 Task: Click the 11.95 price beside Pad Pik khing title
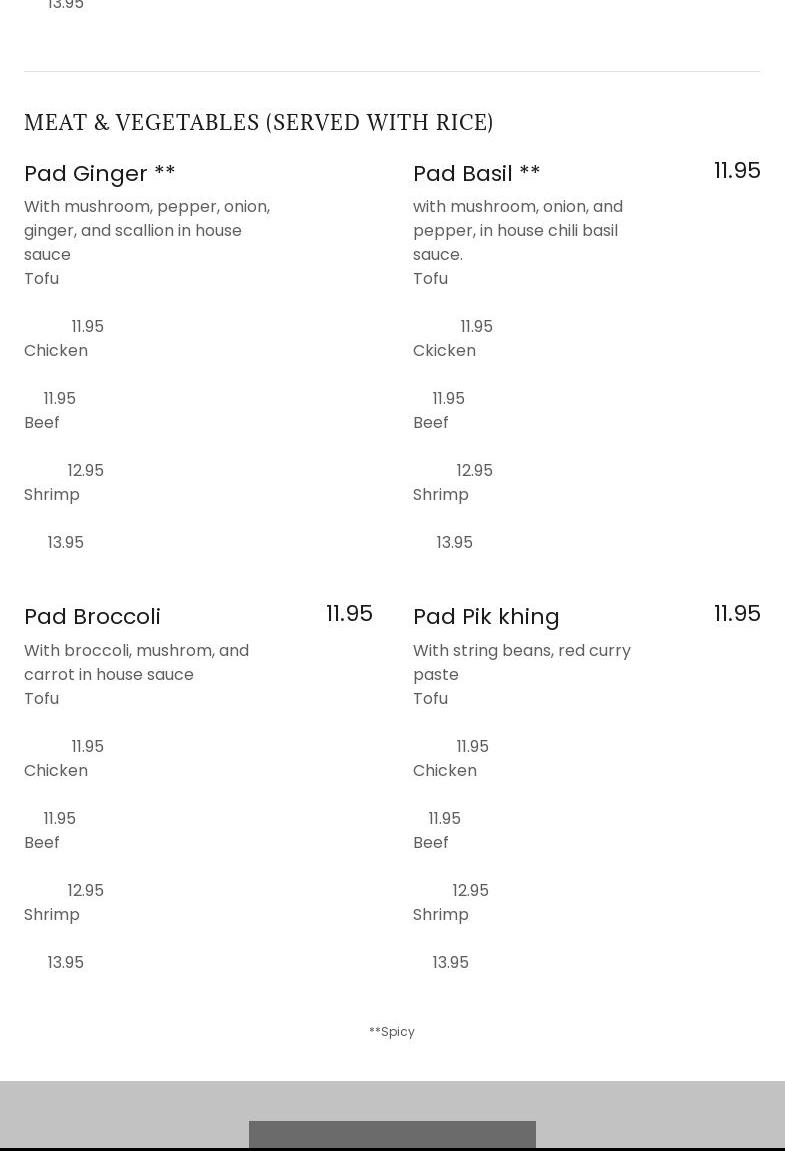click(737, 614)
